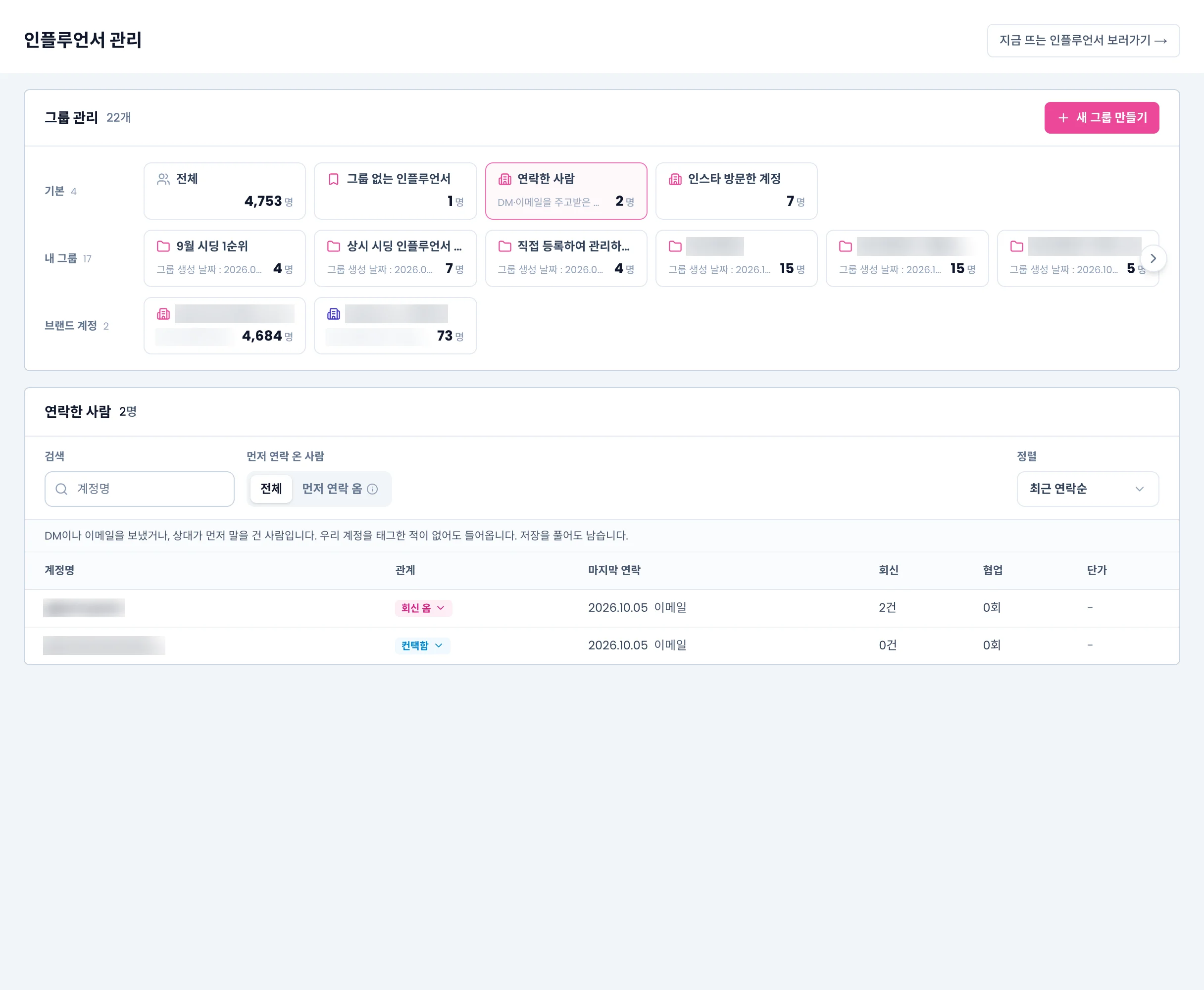Click the folder icon on 상시 시딩 인플루언서
1204x990 pixels.
coord(334,247)
